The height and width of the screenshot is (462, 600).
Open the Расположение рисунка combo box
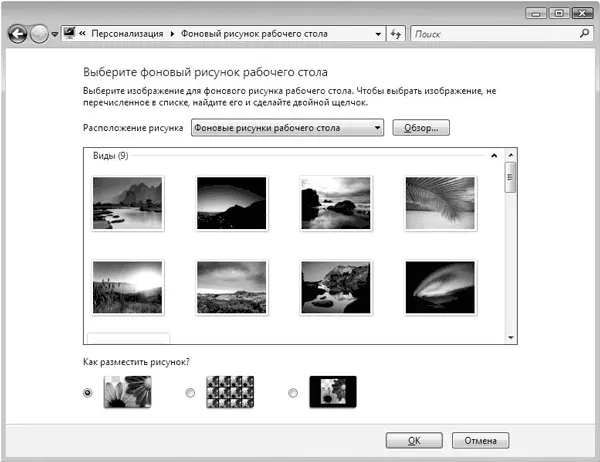point(287,127)
